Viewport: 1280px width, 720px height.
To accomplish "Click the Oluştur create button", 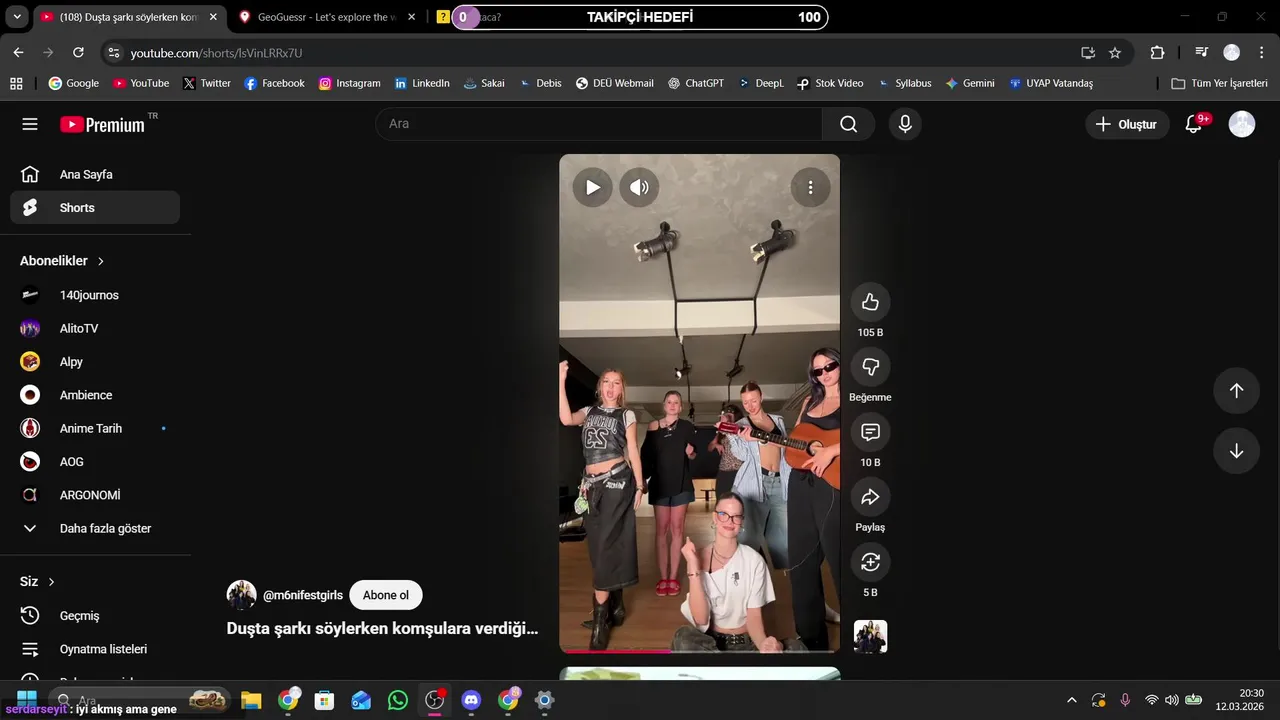I will pos(1127,124).
